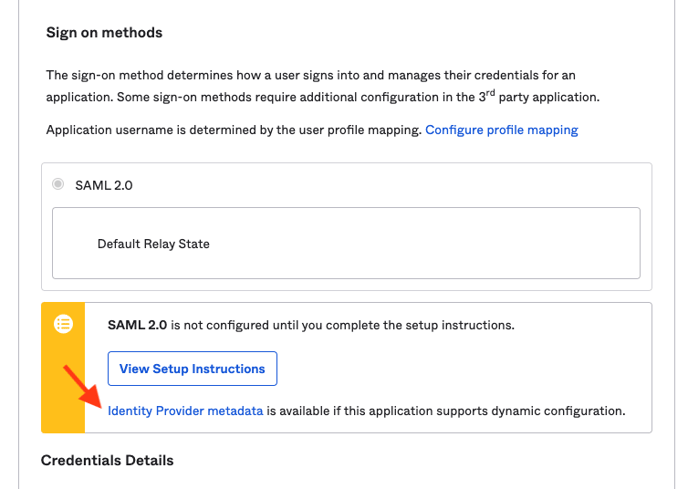This screenshot has height=489, width=688.
Task: Click the red arrow annotation
Action: coord(82,387)
